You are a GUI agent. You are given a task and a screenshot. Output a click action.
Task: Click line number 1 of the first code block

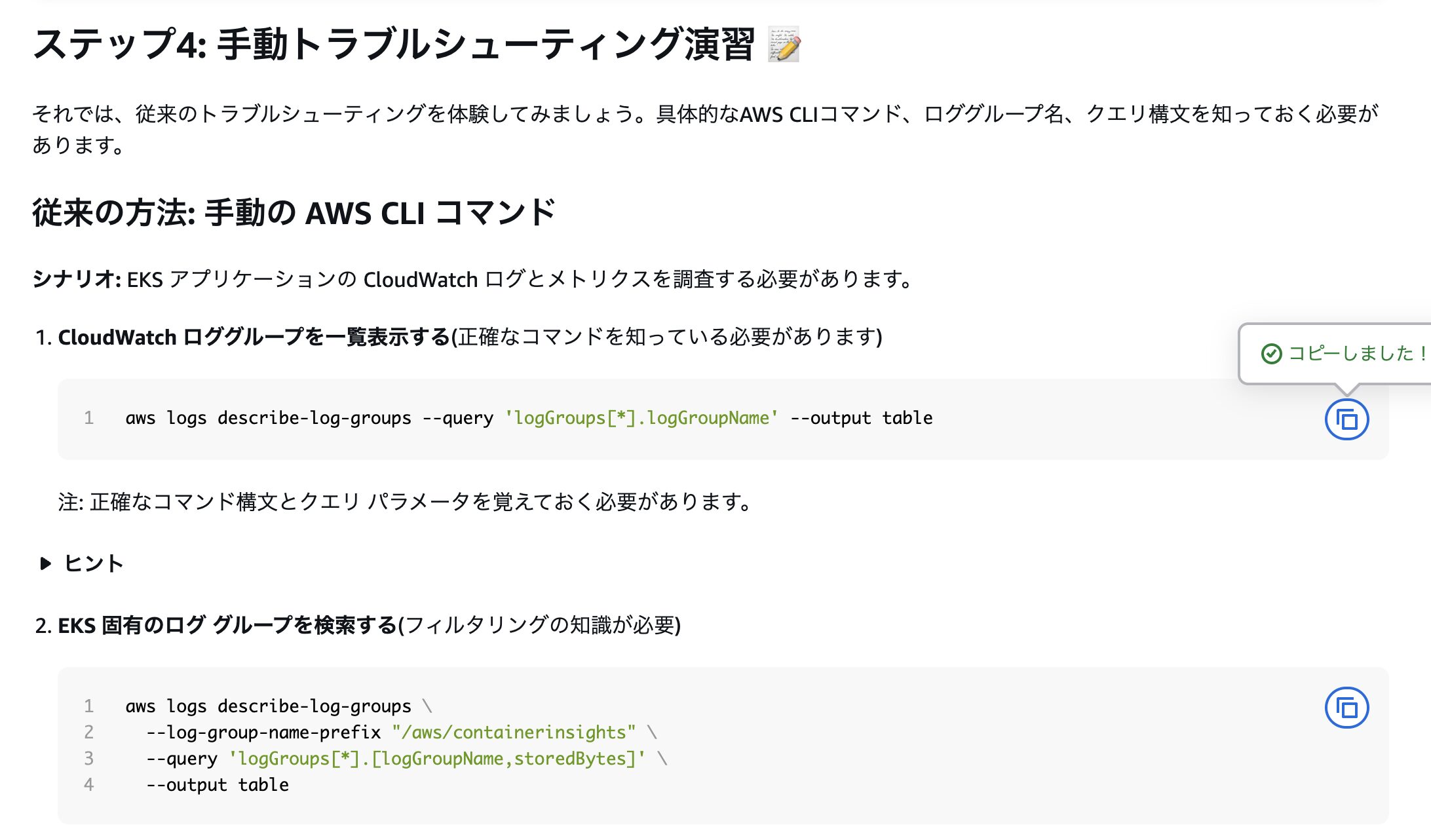pos(88,418)
